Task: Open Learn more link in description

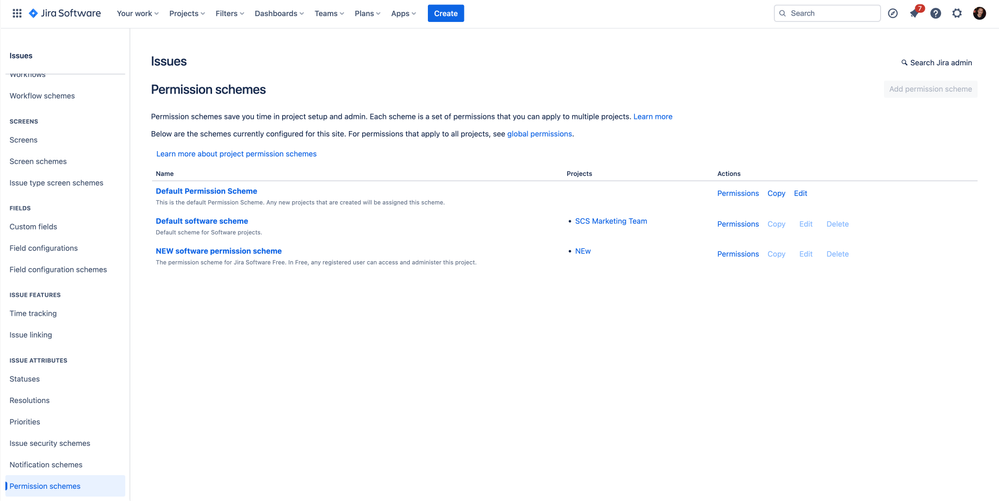Action: point(652,117)
